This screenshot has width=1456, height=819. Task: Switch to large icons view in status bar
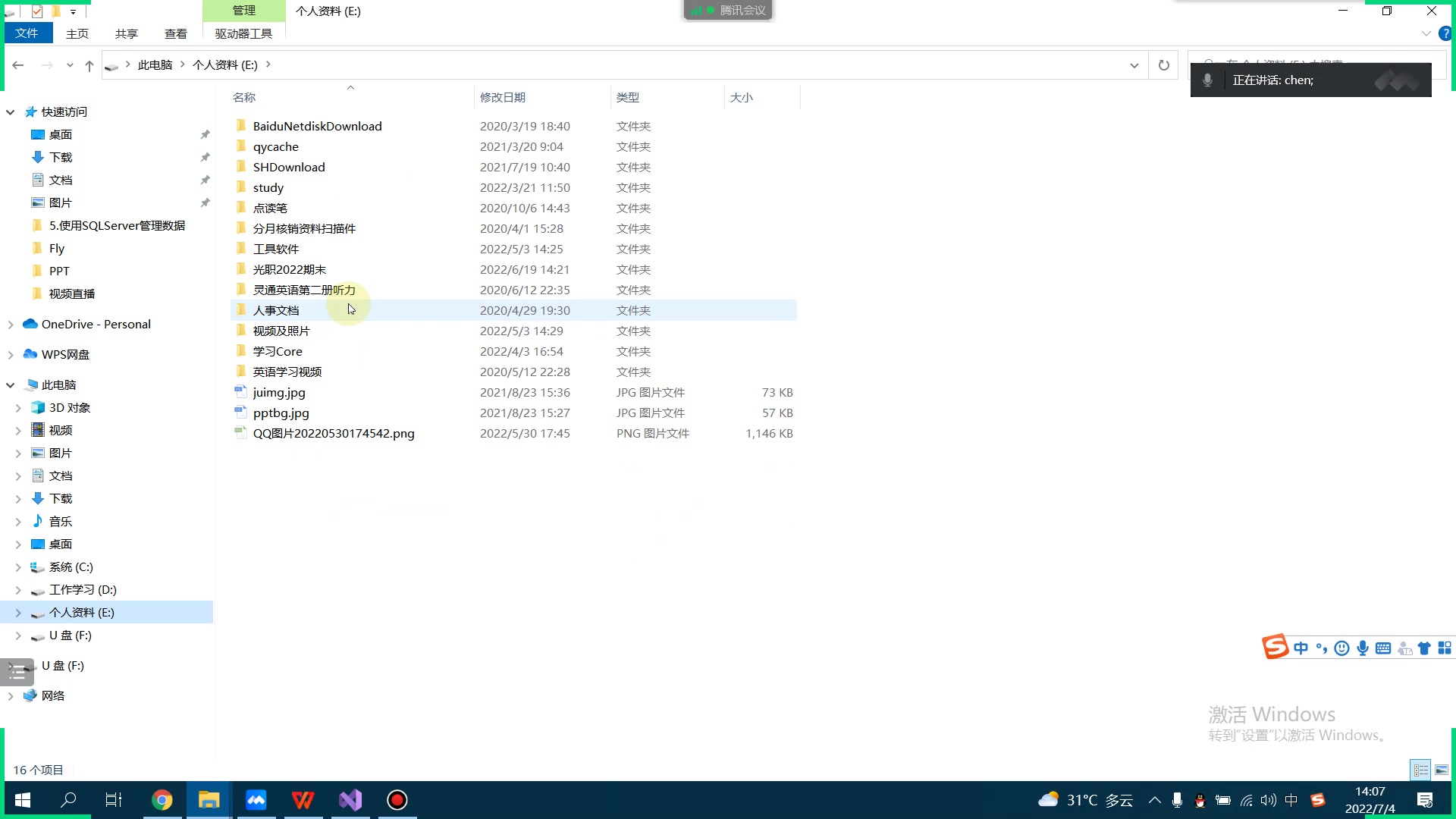1441,770
